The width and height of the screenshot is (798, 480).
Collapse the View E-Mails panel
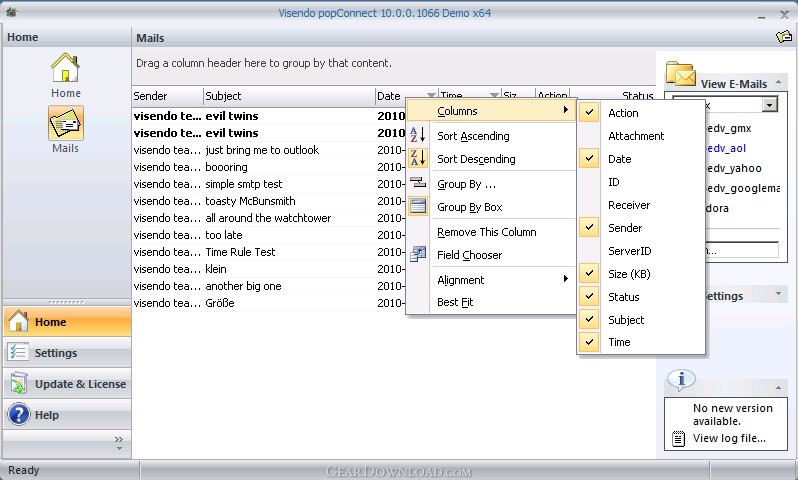(x=778, y=82)
